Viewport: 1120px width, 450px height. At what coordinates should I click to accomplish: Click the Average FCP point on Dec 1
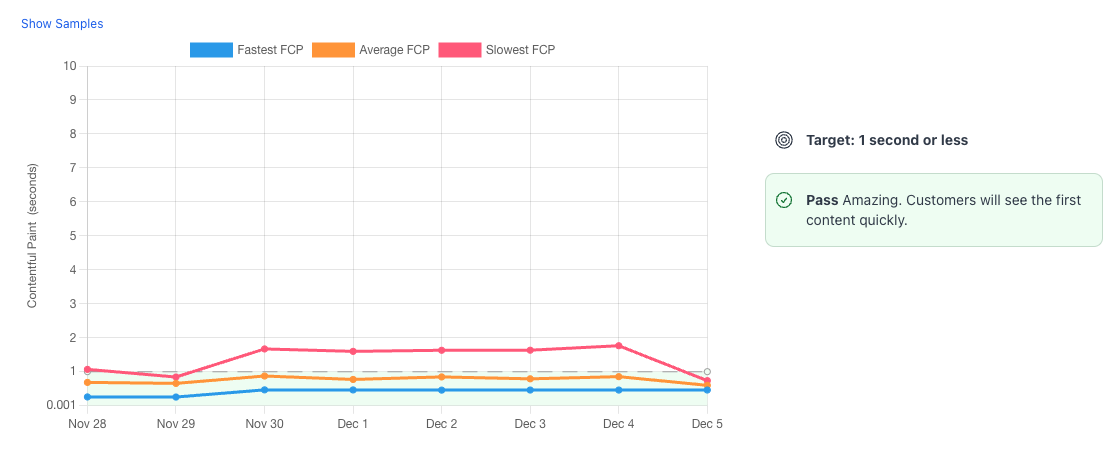click(353, 380)
